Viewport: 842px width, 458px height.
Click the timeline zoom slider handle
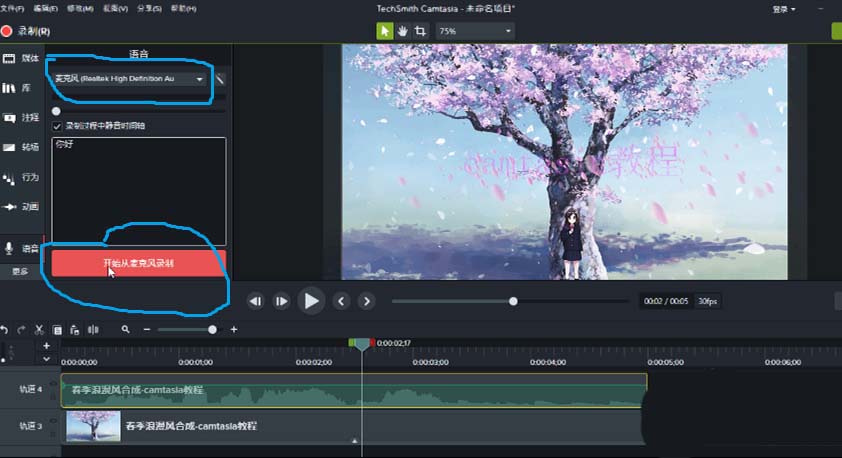click(x=212, y=330)
